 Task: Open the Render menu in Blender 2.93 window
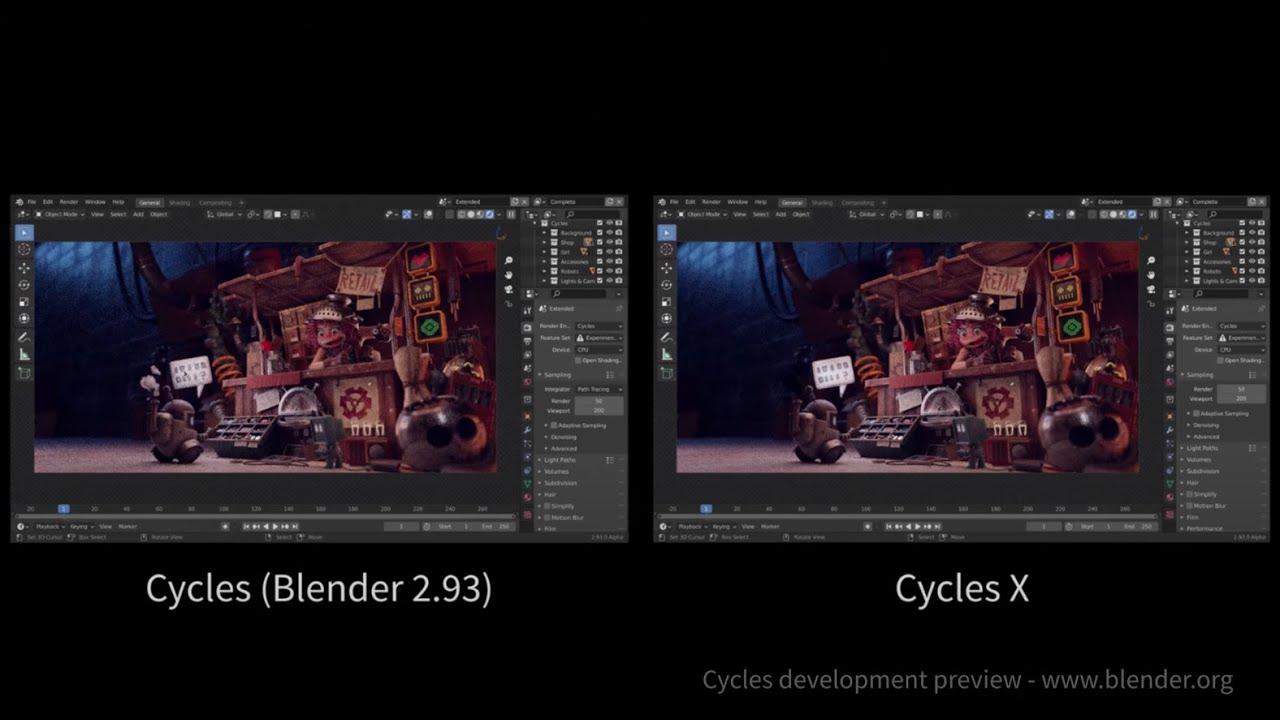coord(69,202)
